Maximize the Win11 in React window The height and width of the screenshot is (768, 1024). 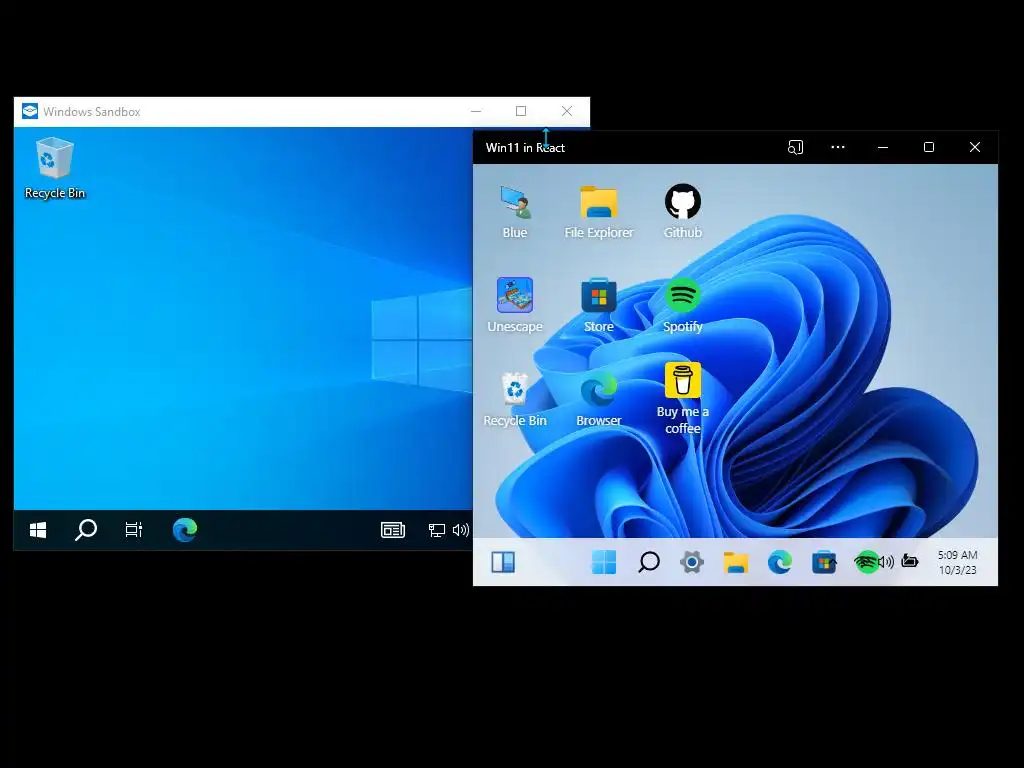(x=929, y=148)
